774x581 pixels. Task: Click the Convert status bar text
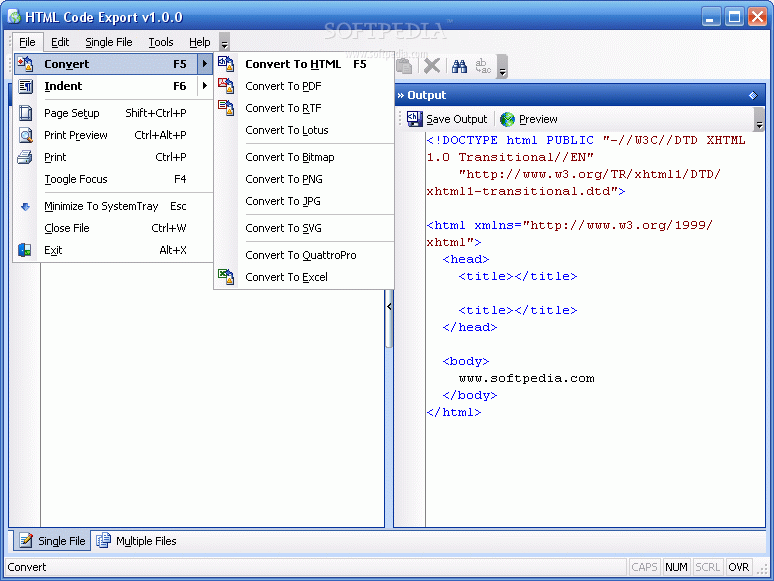(27, 567)
